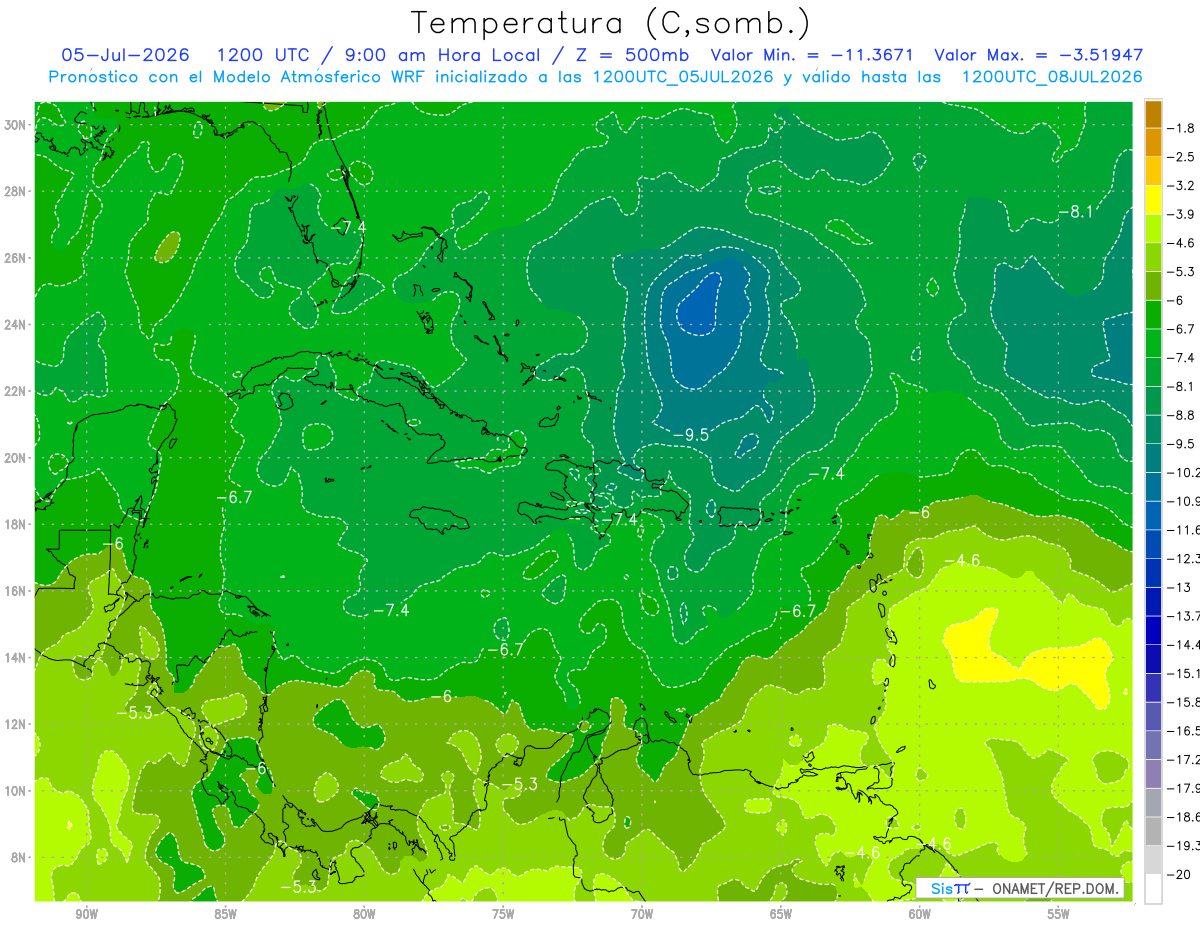Select the date text "05-Jul-2026"
The width and height of the screenshot is (1200, 927).
click(126, 55)
